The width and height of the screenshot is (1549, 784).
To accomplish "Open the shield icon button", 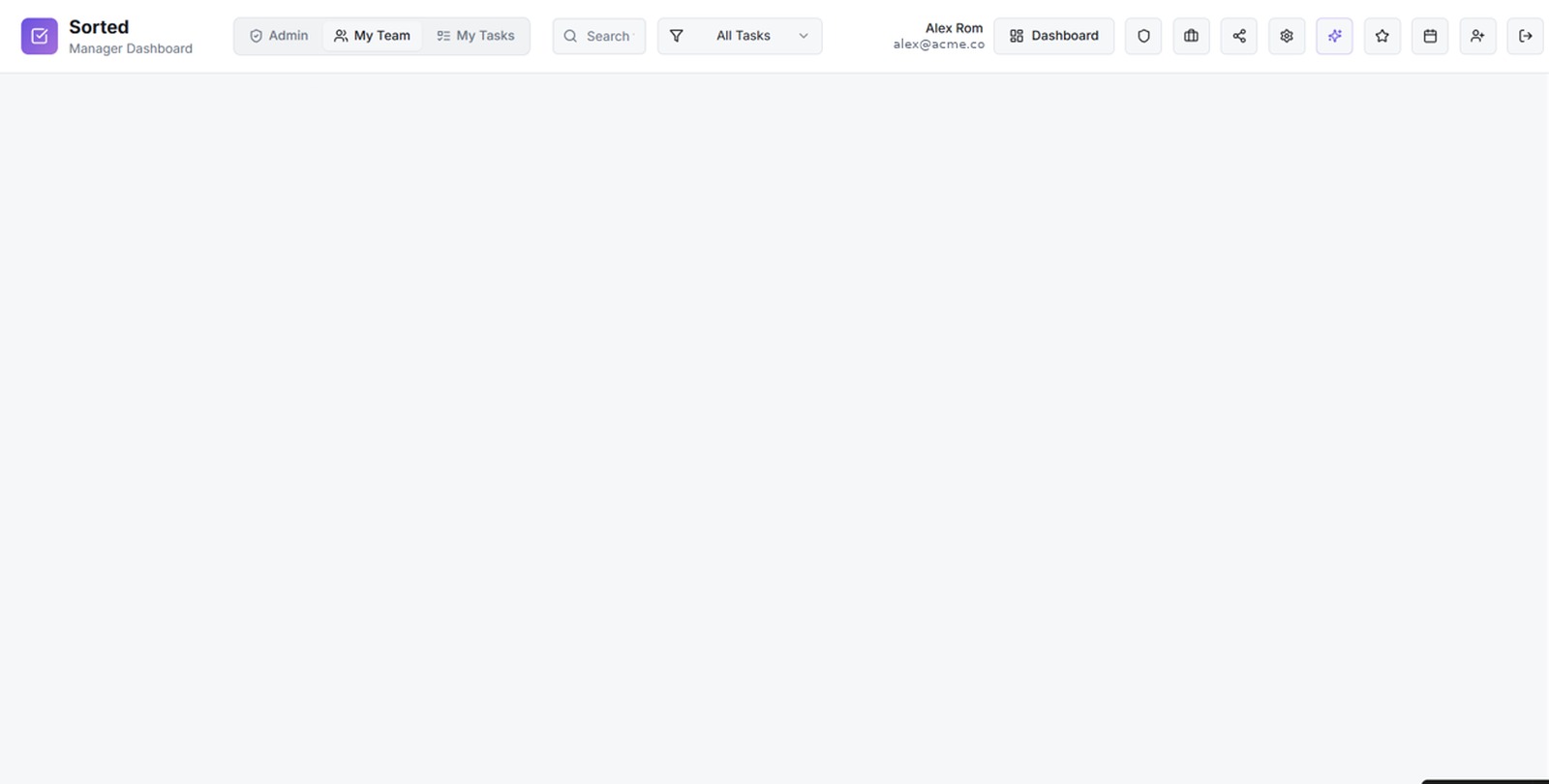I will (x=1143, y=36).
